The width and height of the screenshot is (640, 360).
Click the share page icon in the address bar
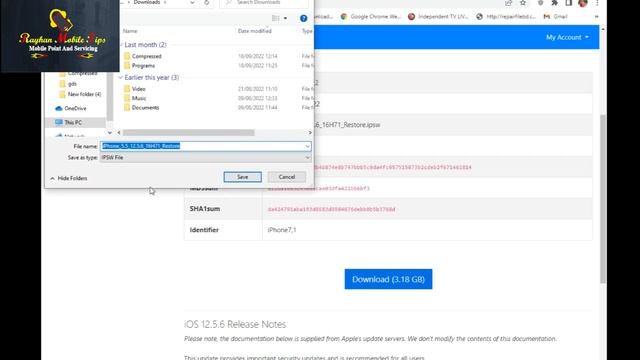[x=509, y=3]
